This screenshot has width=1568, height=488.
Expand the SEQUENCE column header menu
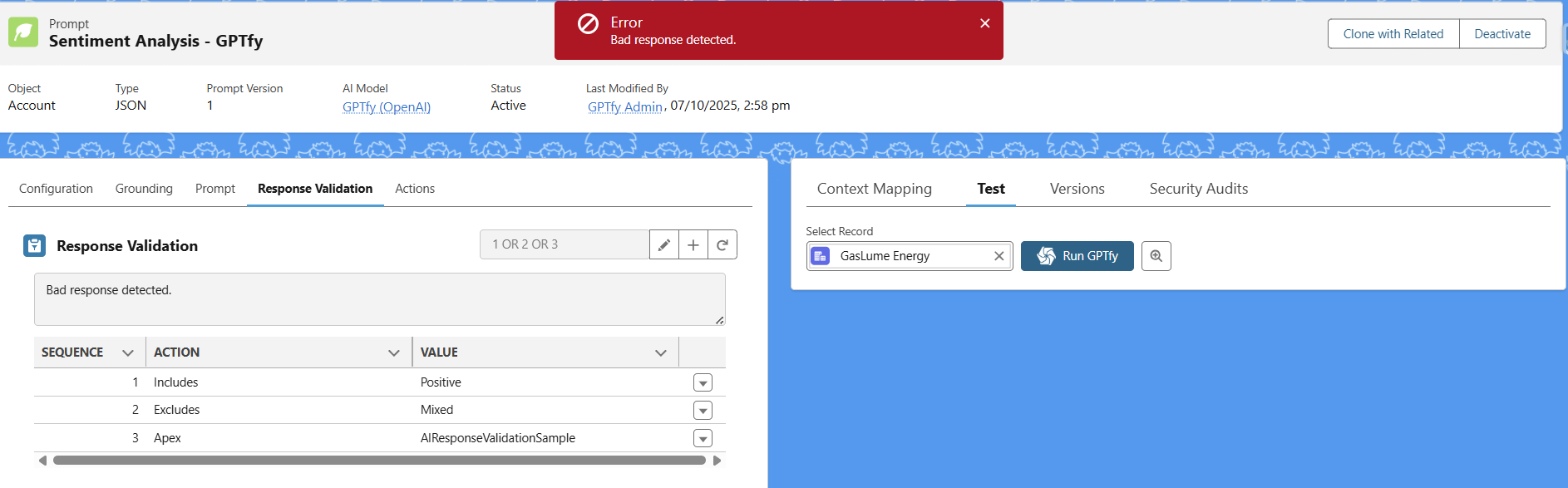click(127, 352)
